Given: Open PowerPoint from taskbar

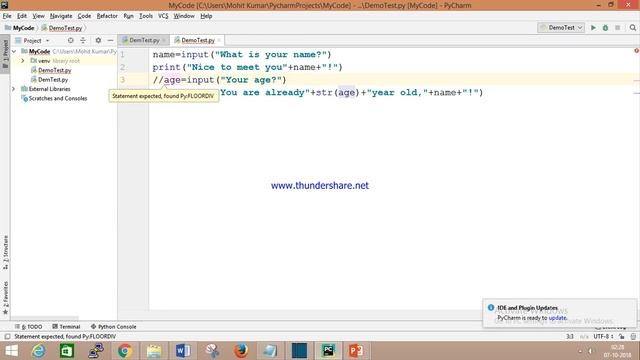Looking at the screenshot, I should pos(356,351).
